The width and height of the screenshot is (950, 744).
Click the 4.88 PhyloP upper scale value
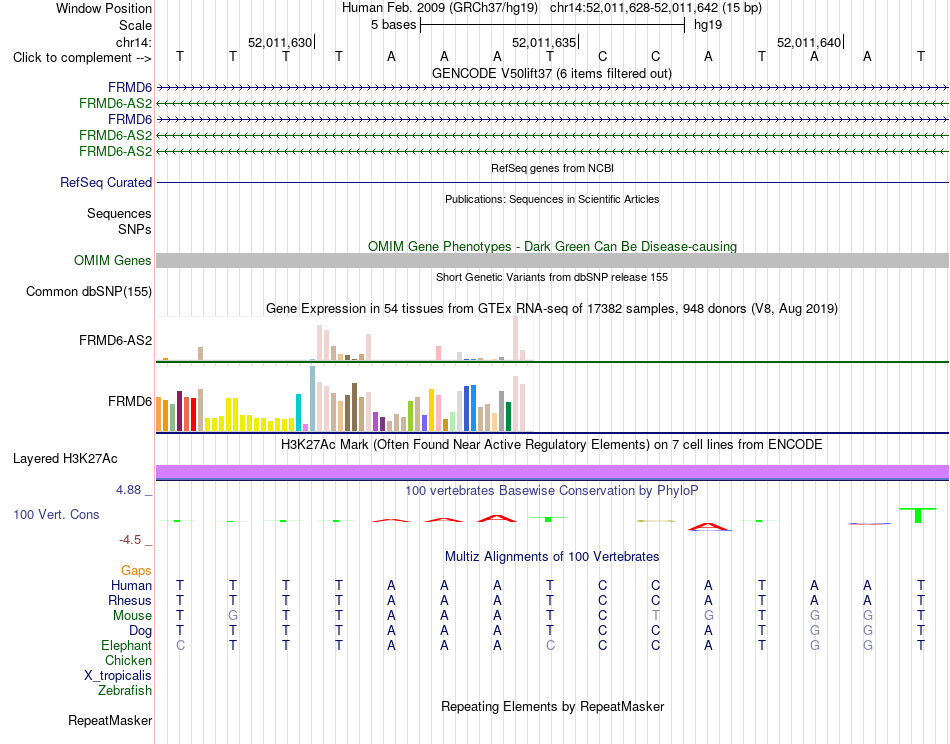(128, 490)
